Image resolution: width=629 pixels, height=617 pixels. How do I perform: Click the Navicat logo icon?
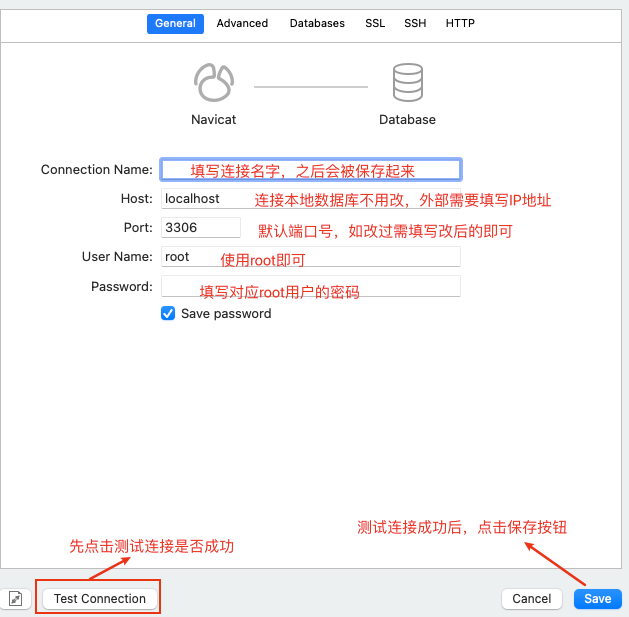[215, 83]
